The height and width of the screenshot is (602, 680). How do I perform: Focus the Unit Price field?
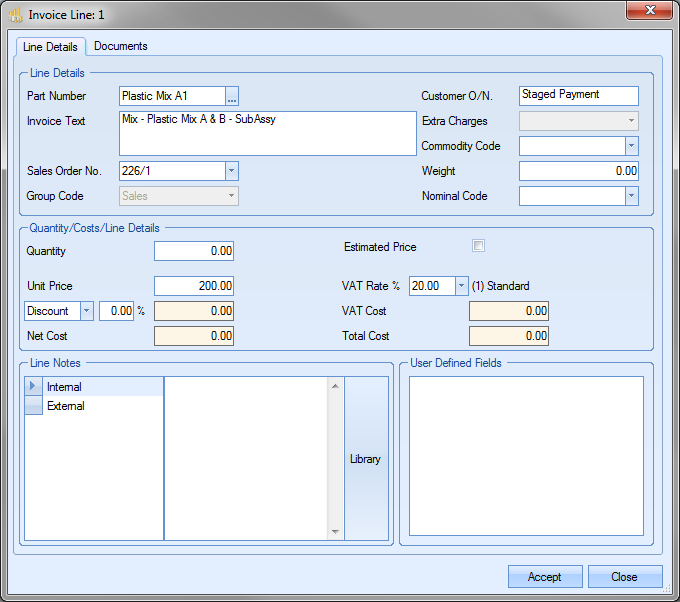194,286
